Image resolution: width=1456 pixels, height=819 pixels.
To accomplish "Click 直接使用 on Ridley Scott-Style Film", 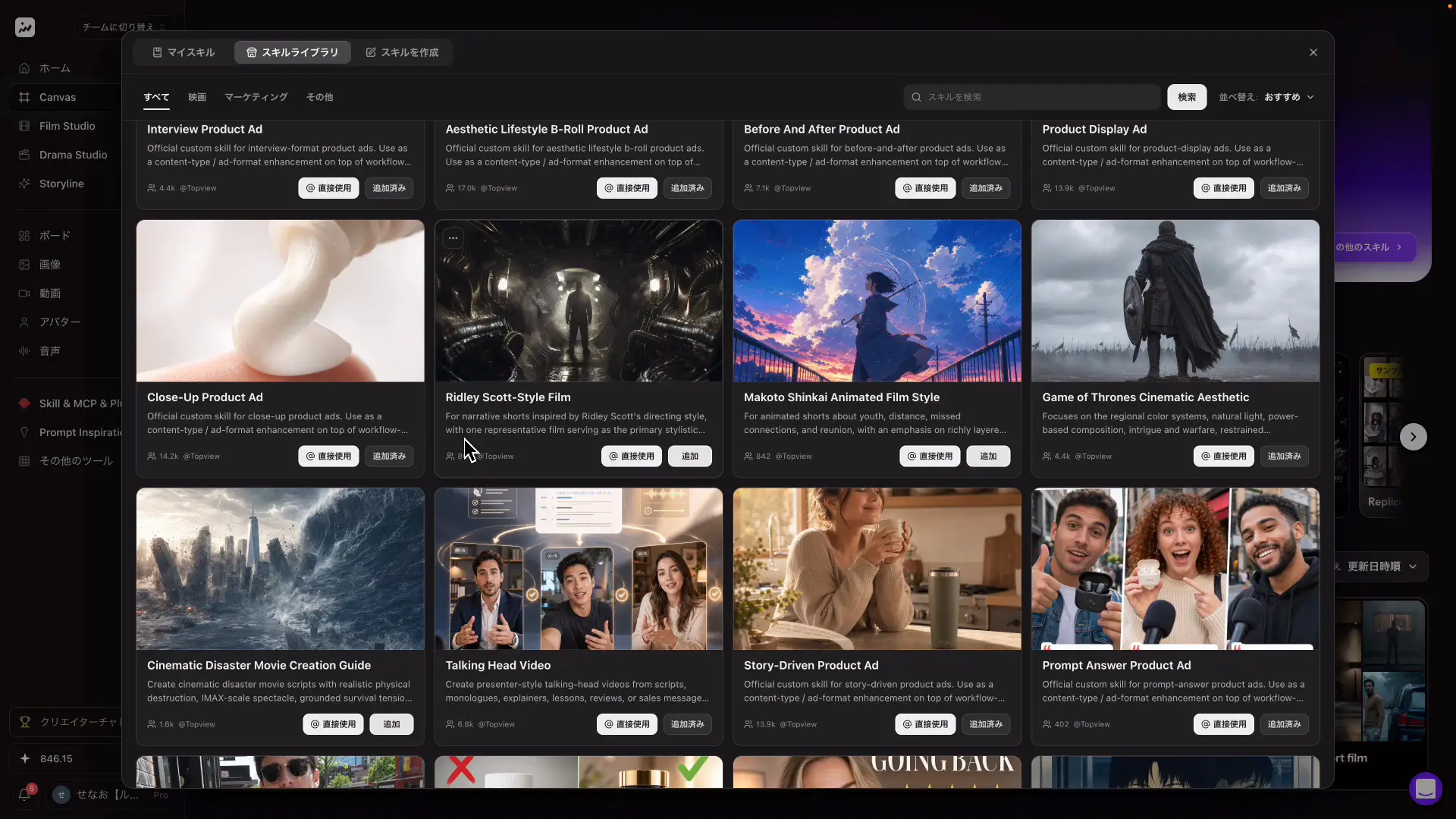I will (x=632, y=457).
